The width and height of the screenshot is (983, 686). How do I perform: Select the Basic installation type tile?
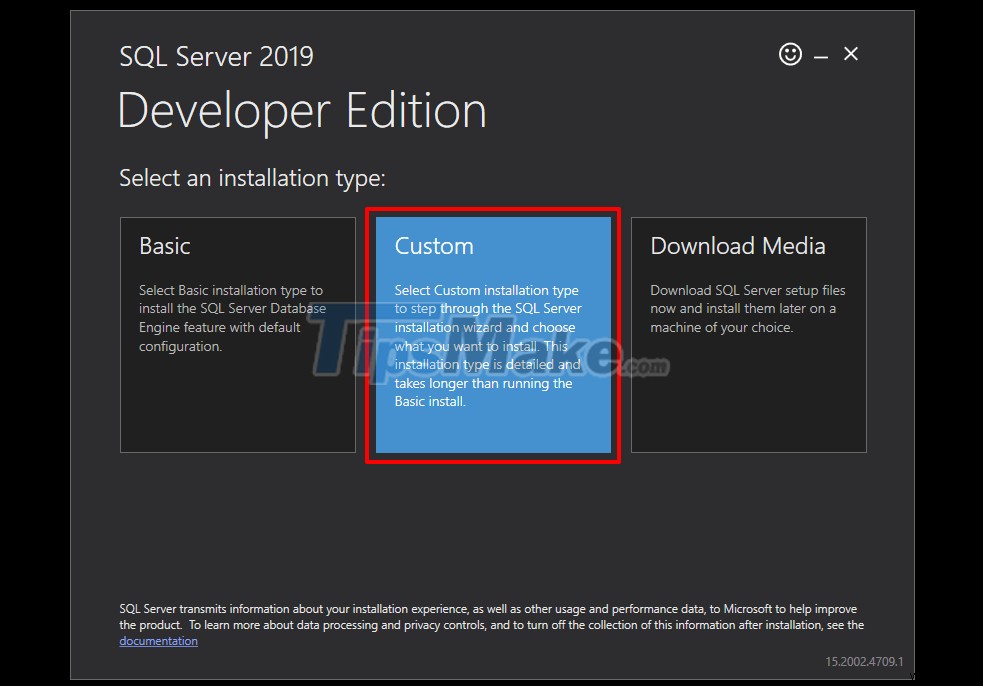click(238, 335)
